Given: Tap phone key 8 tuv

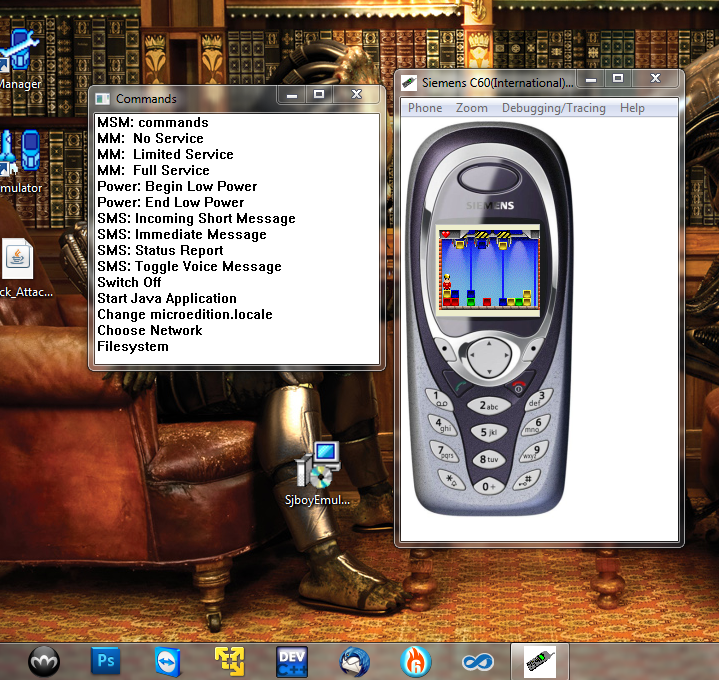Looking at the screenshot, I should (489, 459).
